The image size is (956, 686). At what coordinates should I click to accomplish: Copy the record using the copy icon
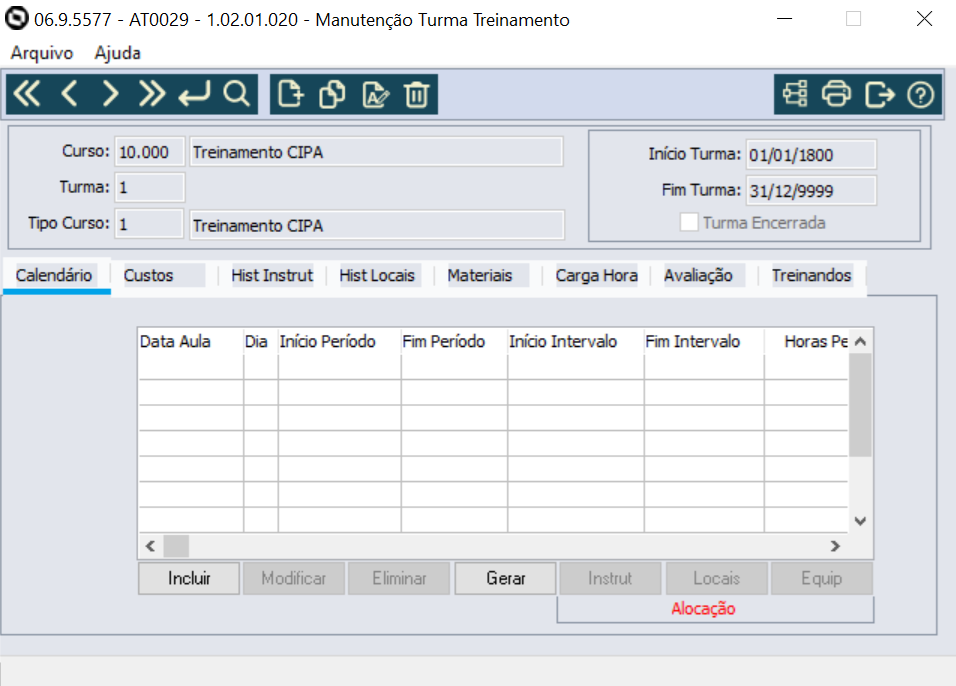331,93
